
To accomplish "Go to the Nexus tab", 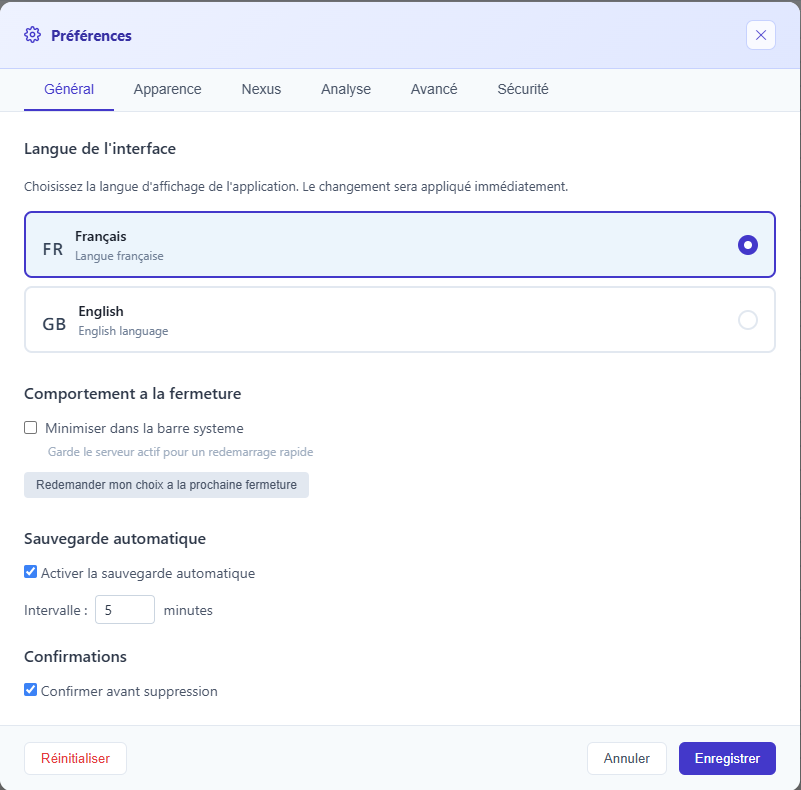I will coord(261,89).
